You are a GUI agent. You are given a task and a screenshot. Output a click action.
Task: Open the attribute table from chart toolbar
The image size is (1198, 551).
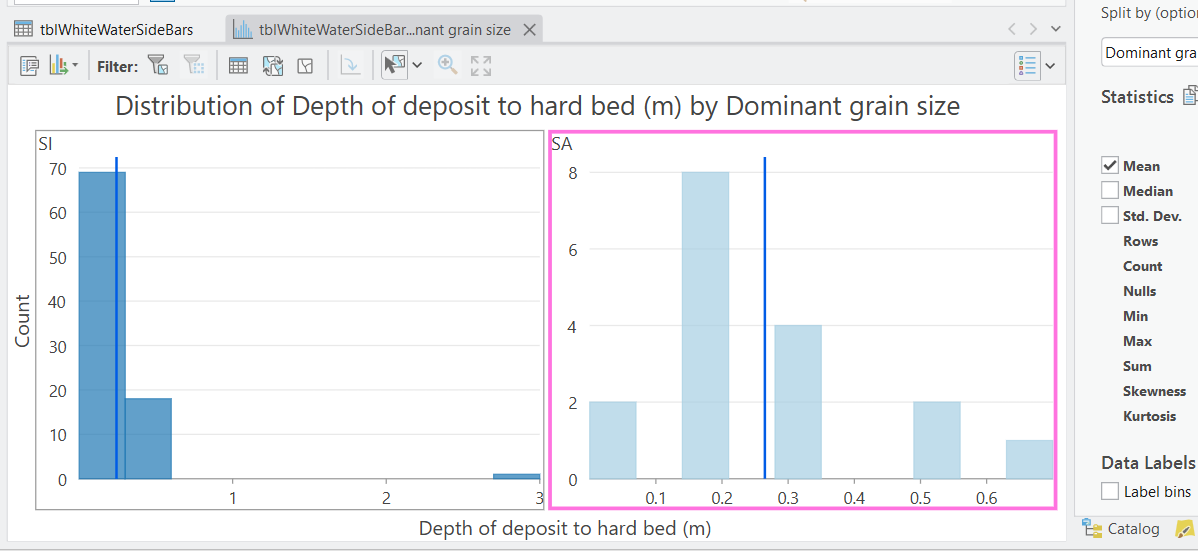click(238, 66)
